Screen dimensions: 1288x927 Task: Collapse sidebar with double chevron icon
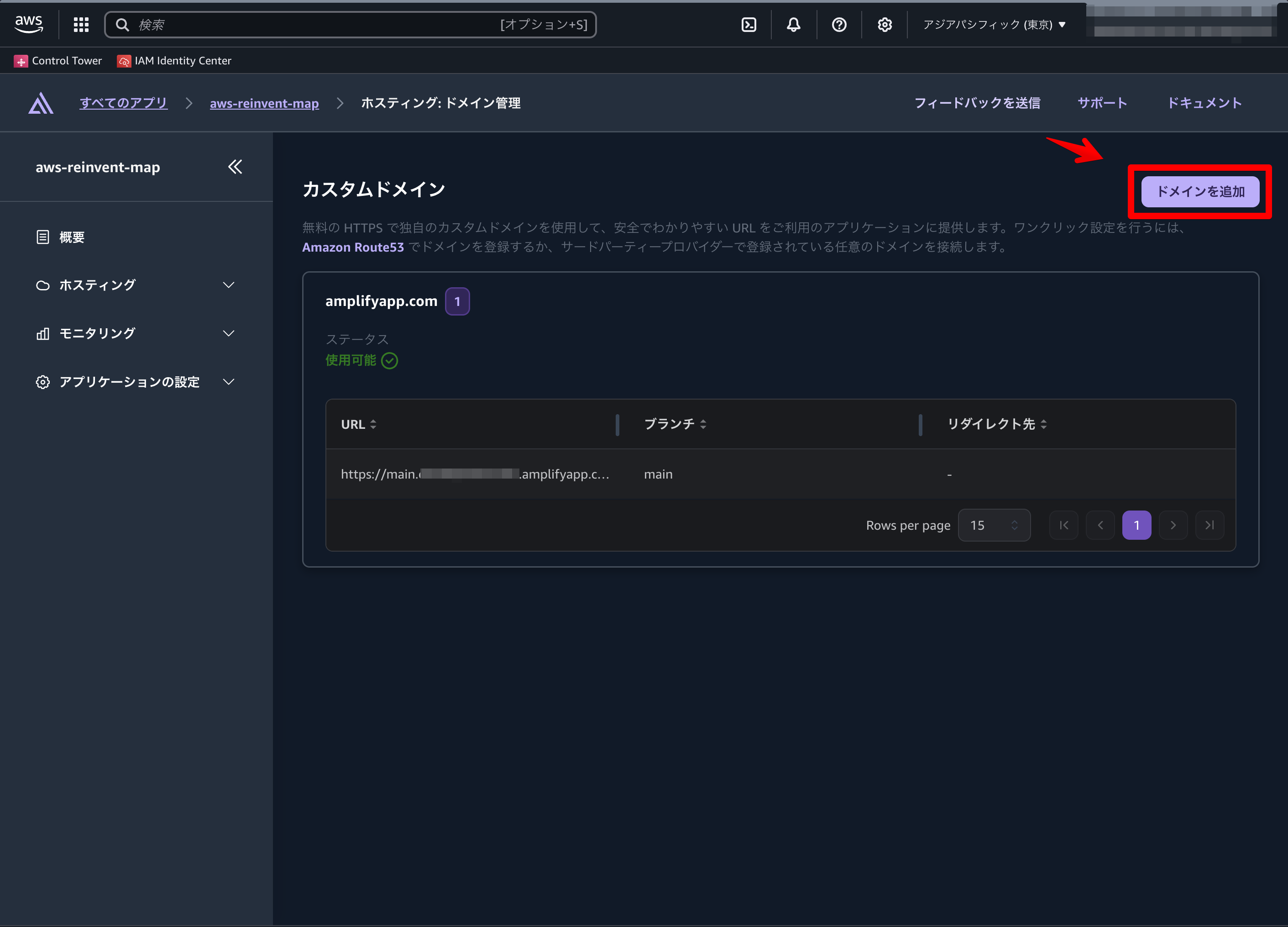click(x=235, y=167)
